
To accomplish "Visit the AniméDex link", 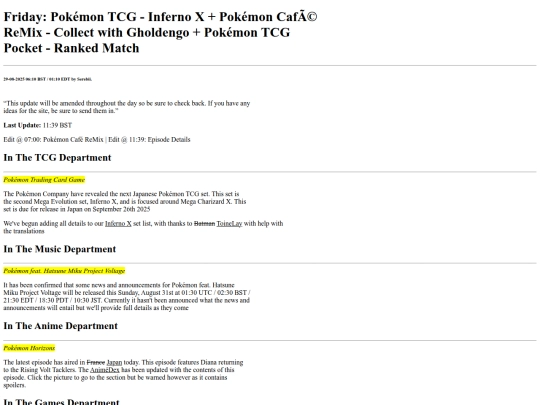I will pyautogui.click(x=105, y=370).
